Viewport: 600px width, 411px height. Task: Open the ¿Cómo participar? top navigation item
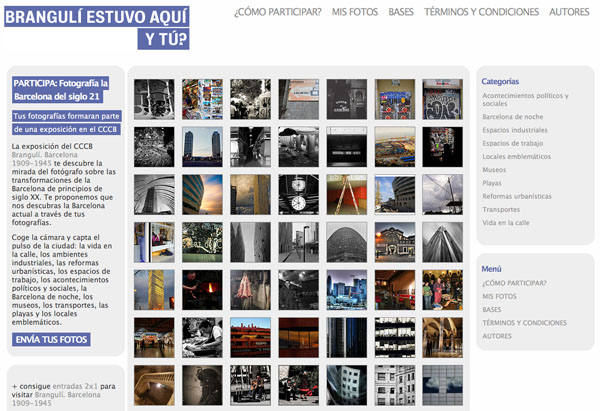pos(277,12)
